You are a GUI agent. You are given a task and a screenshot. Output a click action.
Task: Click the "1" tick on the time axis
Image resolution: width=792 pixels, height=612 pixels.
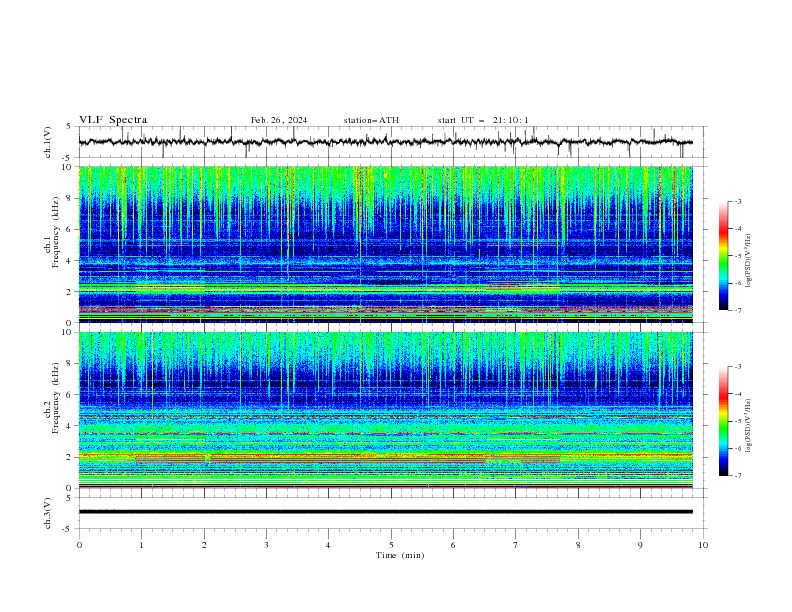(141, 545)
